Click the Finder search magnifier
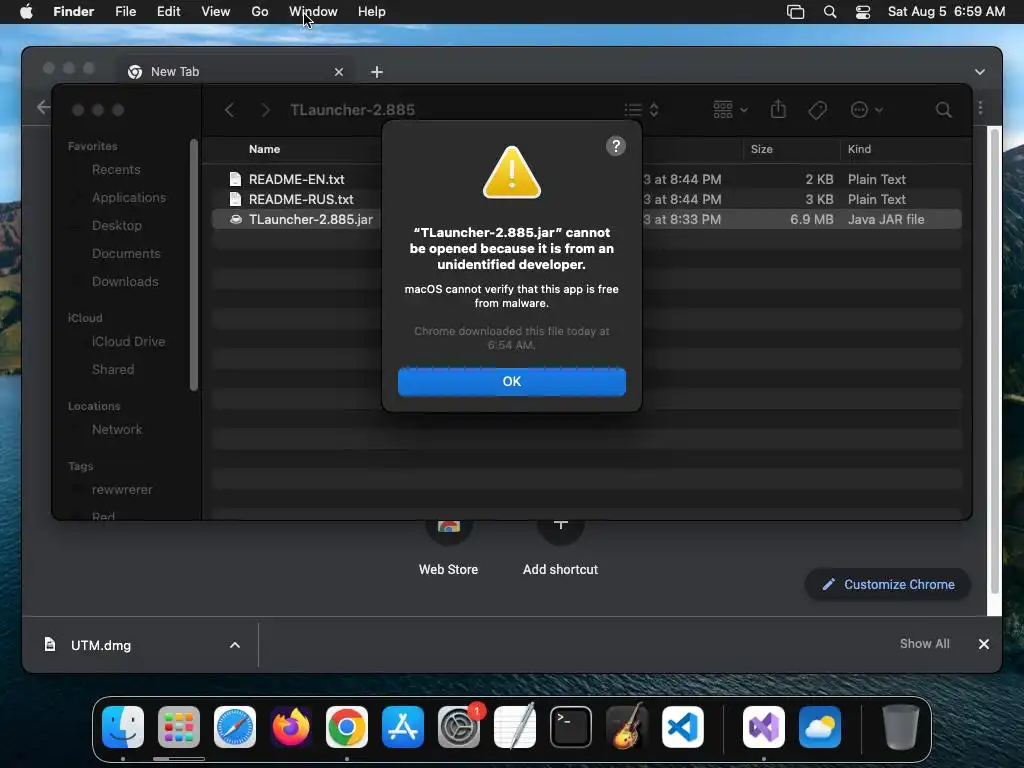 (943, 110)
